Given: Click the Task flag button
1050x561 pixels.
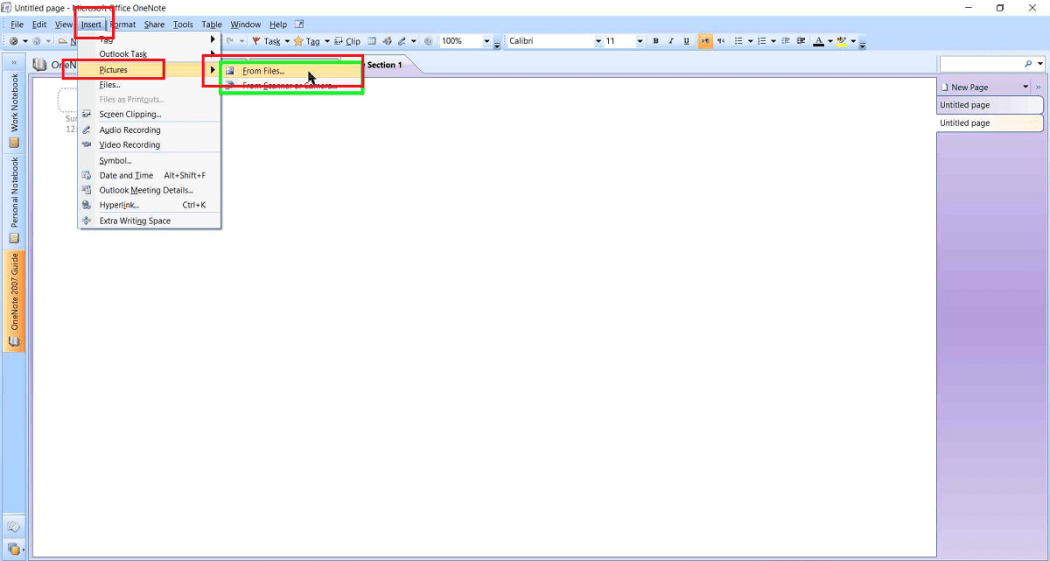Looking at the screenshot, I should 266,42.
